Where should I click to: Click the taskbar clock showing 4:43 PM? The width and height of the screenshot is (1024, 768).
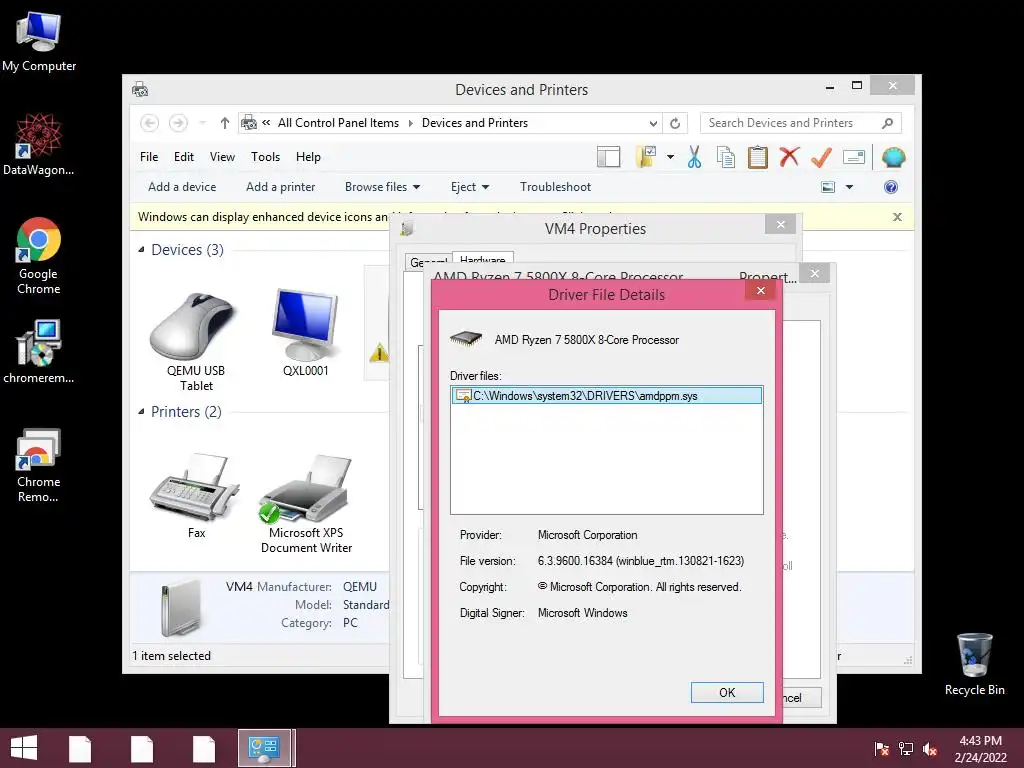[x=980, y=749]
